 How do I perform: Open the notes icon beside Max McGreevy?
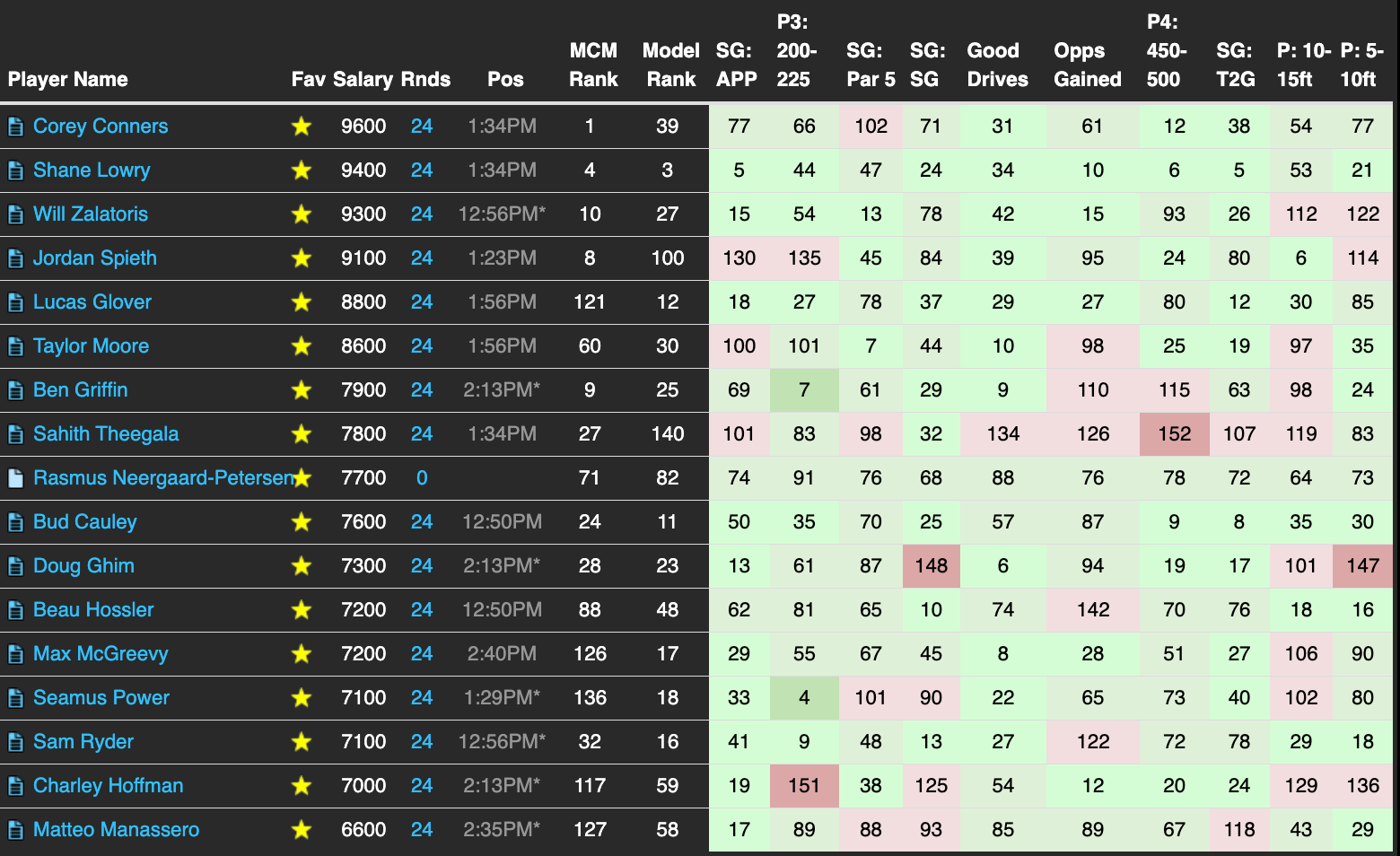click(15, 654)
